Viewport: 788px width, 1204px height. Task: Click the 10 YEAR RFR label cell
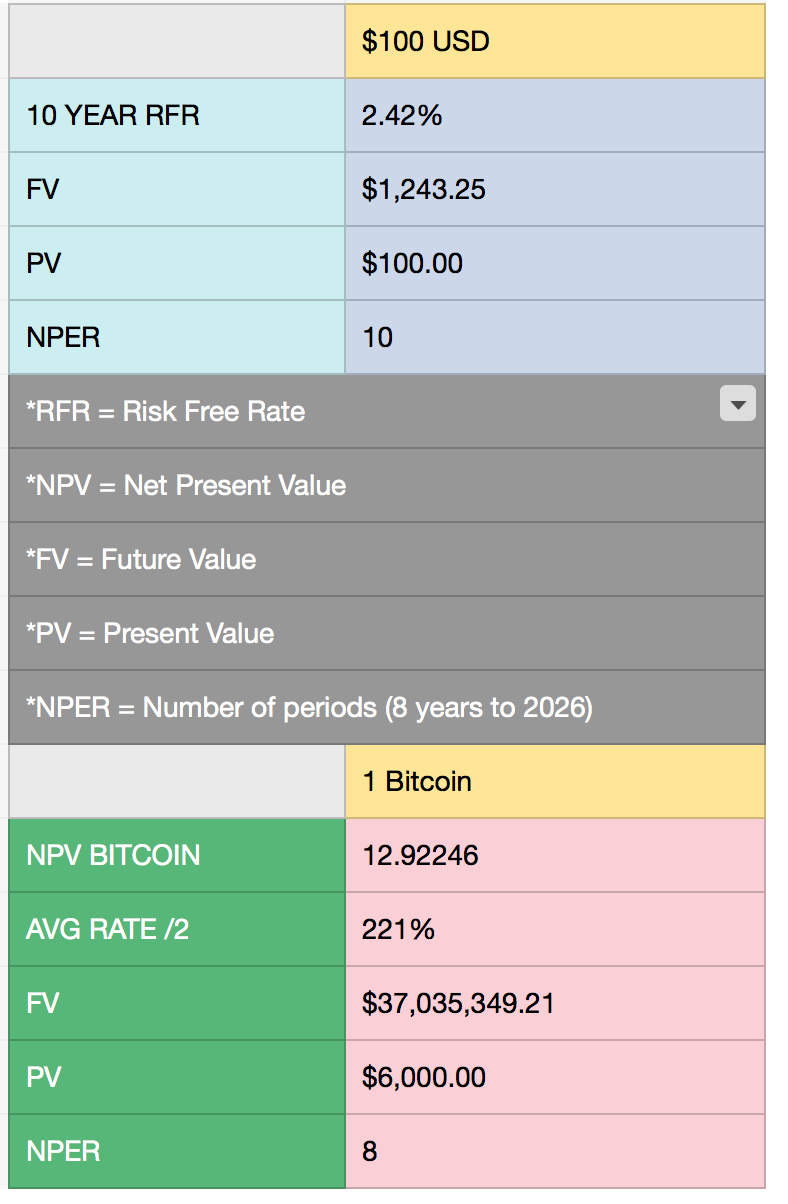(177, 115)
